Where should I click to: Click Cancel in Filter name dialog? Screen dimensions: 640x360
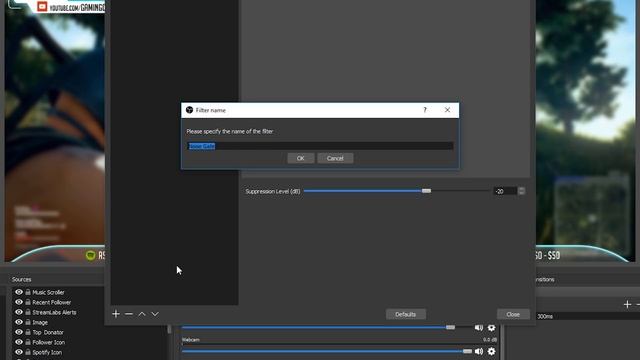click(335, 158)
